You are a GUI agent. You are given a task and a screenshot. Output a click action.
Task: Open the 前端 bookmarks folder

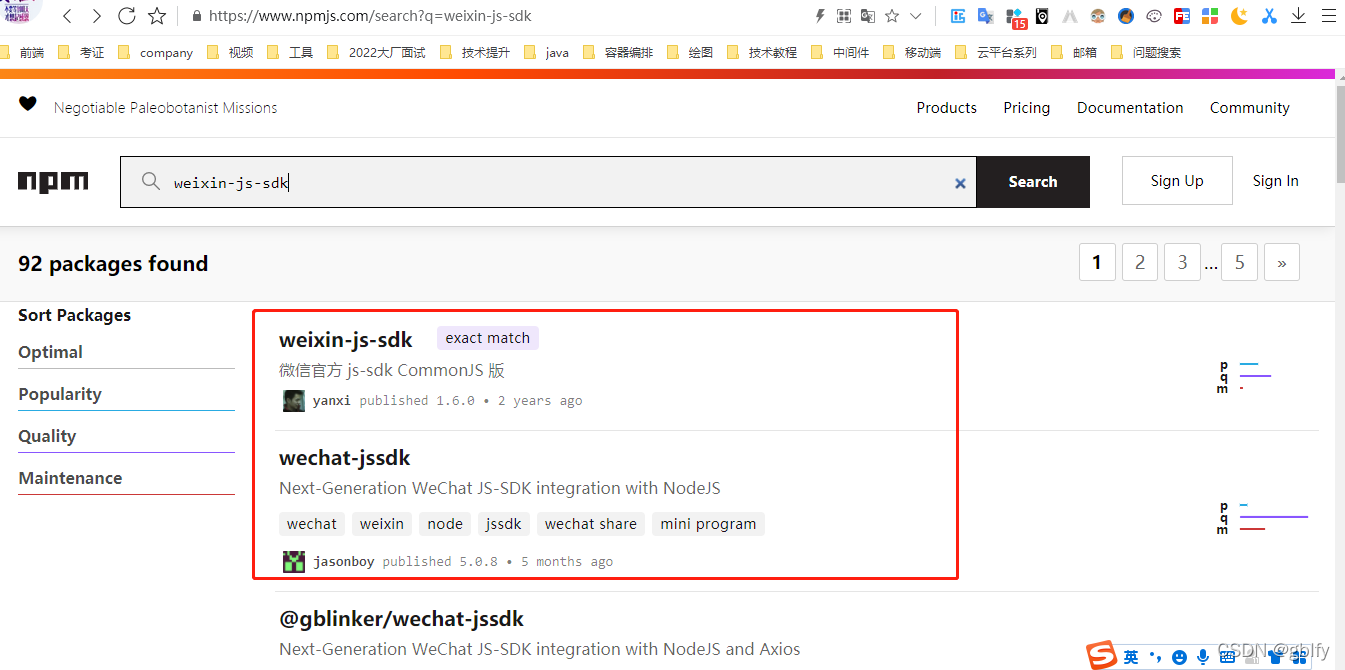tap(22, 53)
